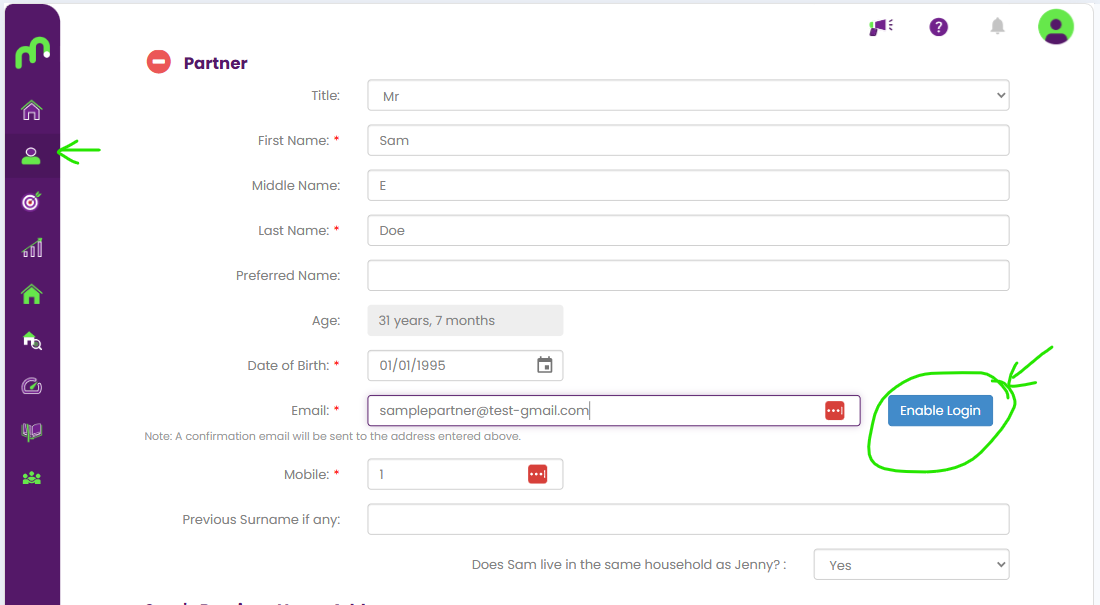Open the people group sidebar icon
1100x605 pixels.
point(32,479)
